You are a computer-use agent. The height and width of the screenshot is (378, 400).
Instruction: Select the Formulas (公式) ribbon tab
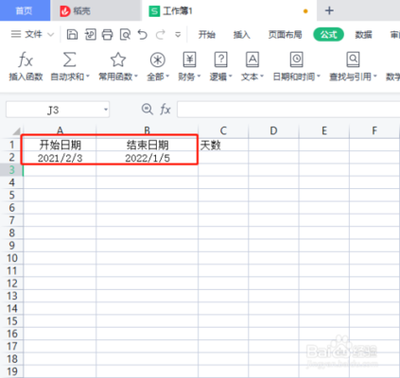pos(329,34)
